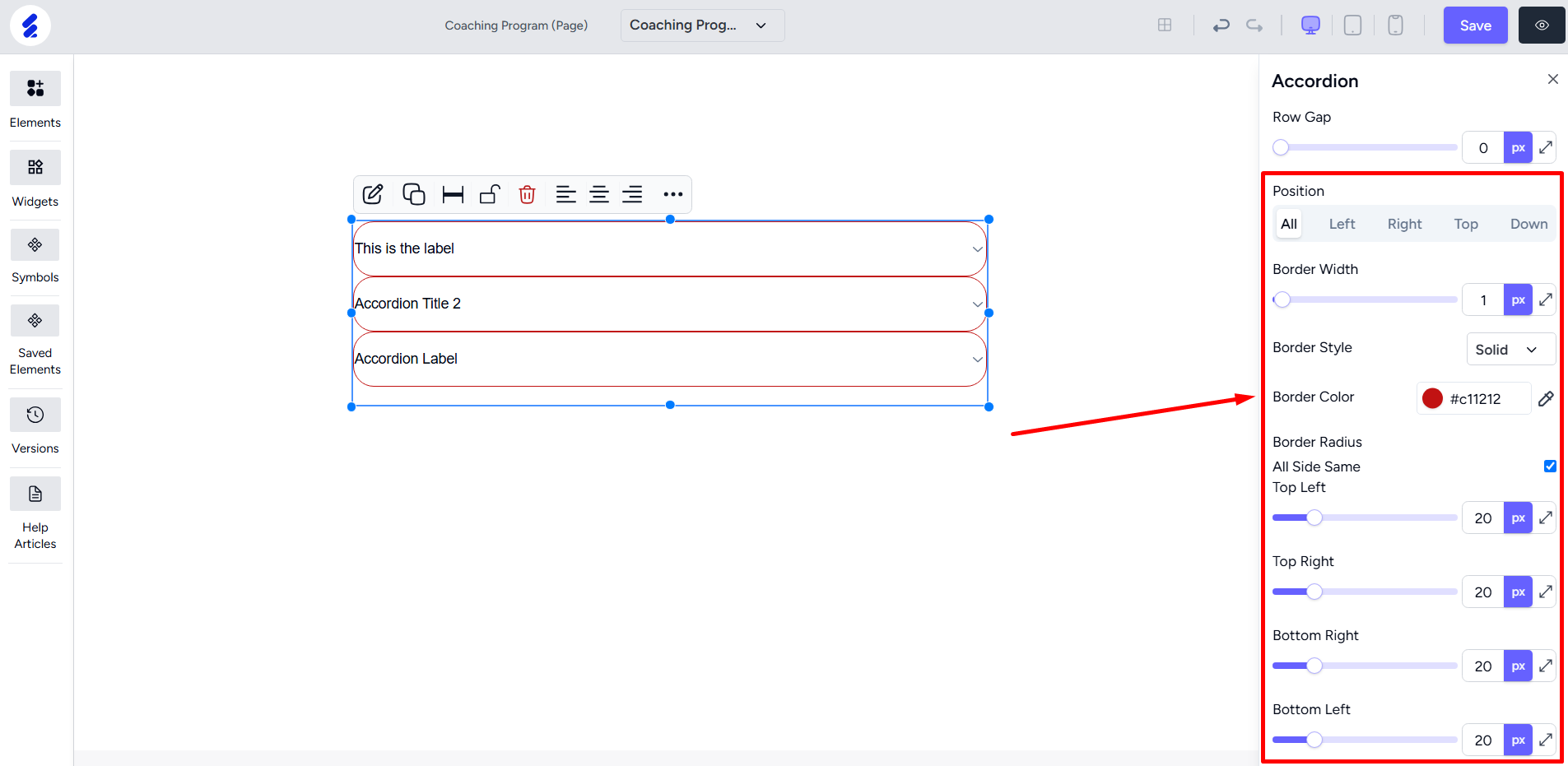Close the Accordion settings panel
The width and height of the screenshot is (1568, 766).
pos(1552,79)
